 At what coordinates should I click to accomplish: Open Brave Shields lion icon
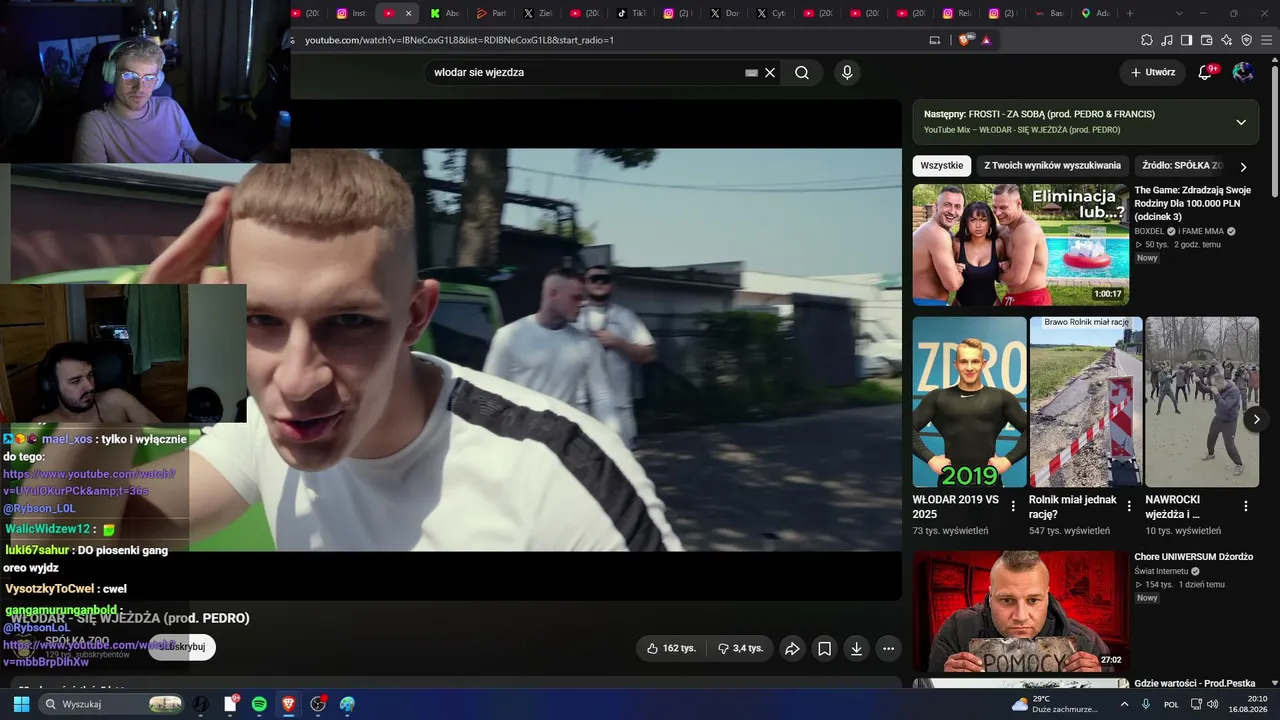[x=964, y=40]
